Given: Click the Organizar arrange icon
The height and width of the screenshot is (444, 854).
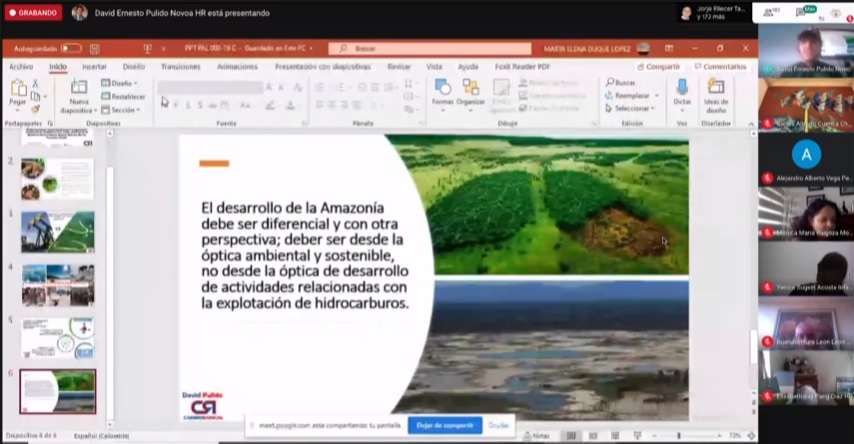Looking at the screenshot, I should [471, 87].
